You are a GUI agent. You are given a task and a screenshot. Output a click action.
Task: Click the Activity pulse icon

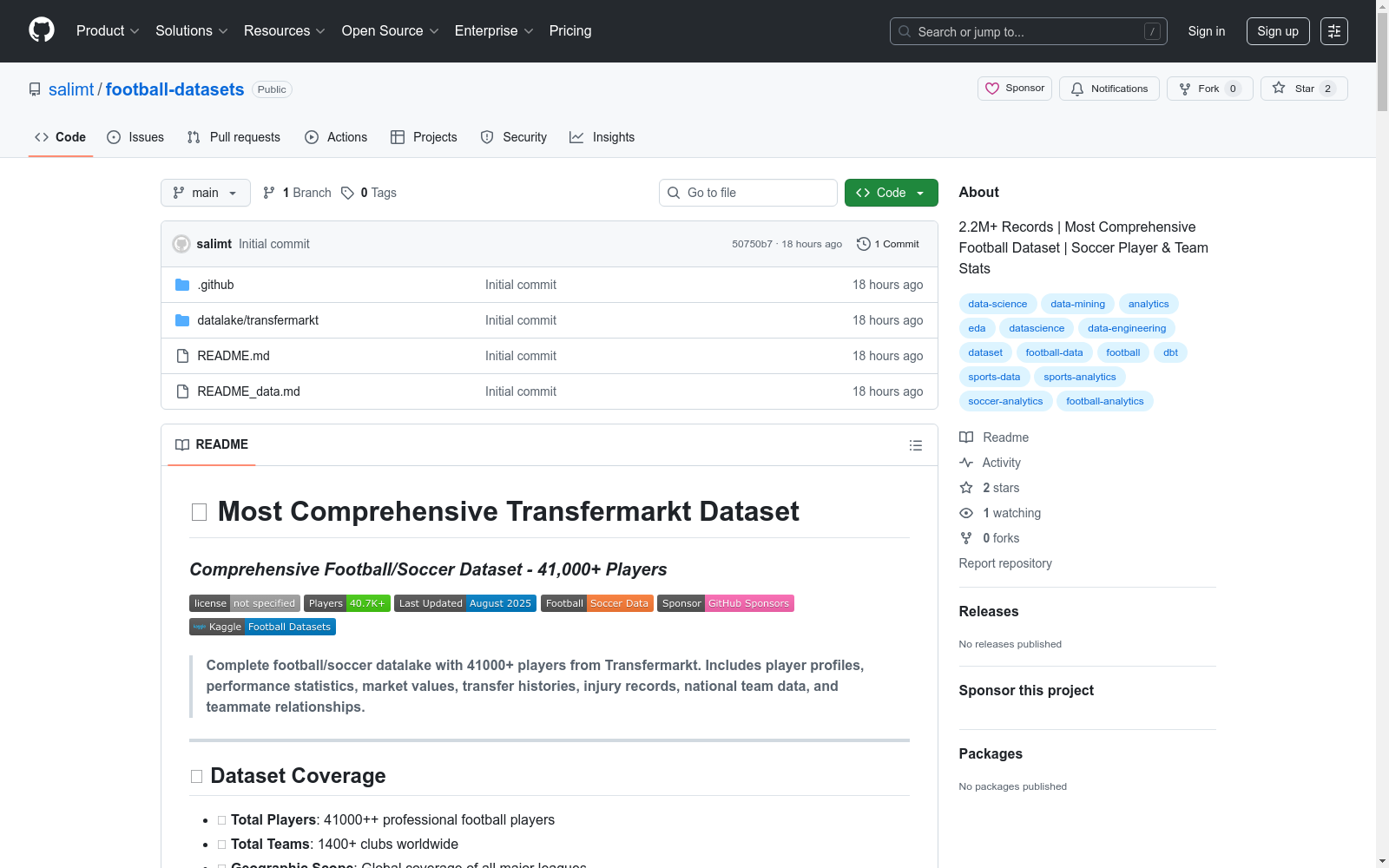966,463
